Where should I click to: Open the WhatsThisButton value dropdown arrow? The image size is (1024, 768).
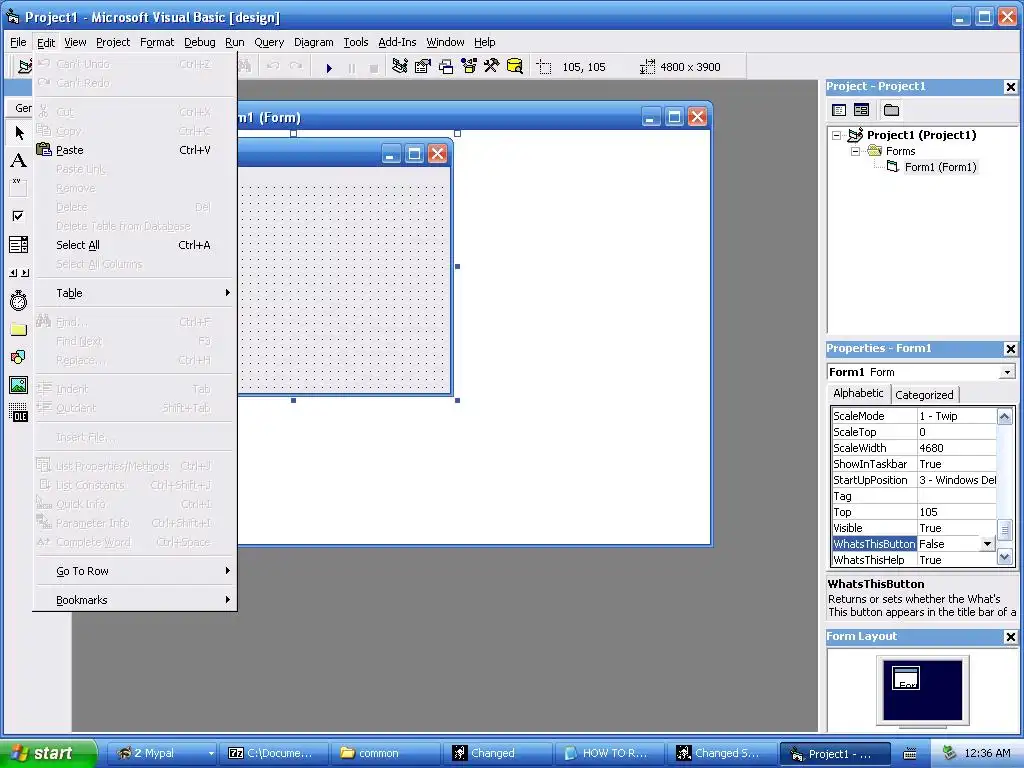pos(987,544)
